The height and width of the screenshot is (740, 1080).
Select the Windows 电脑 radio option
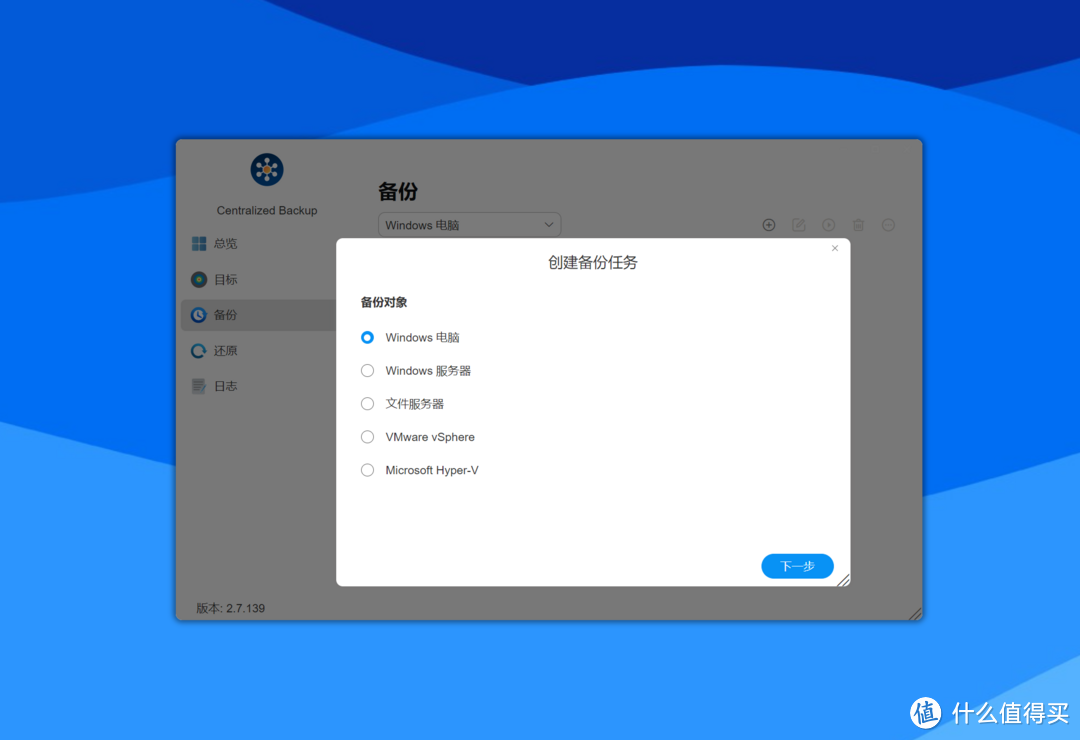point(367,337)
